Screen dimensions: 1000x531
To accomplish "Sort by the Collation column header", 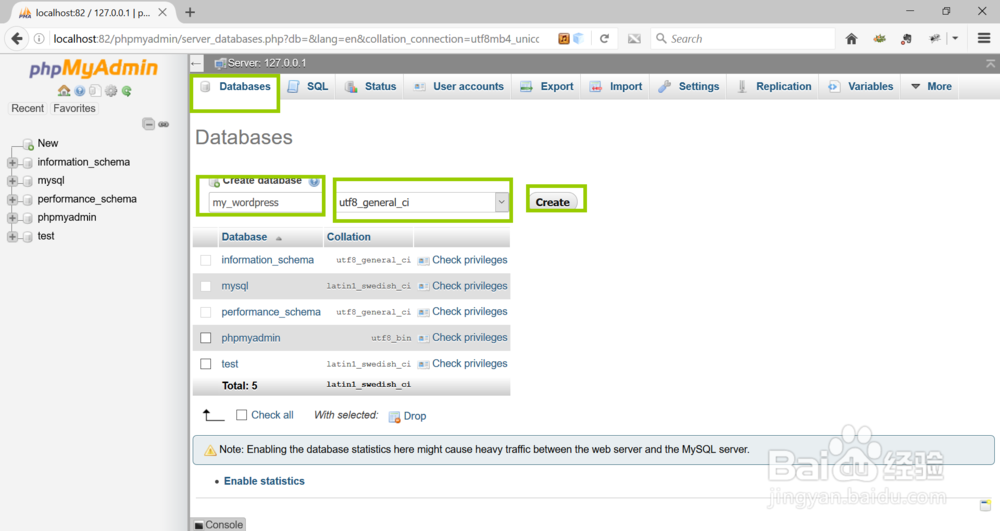I will [x=349, y=237].
